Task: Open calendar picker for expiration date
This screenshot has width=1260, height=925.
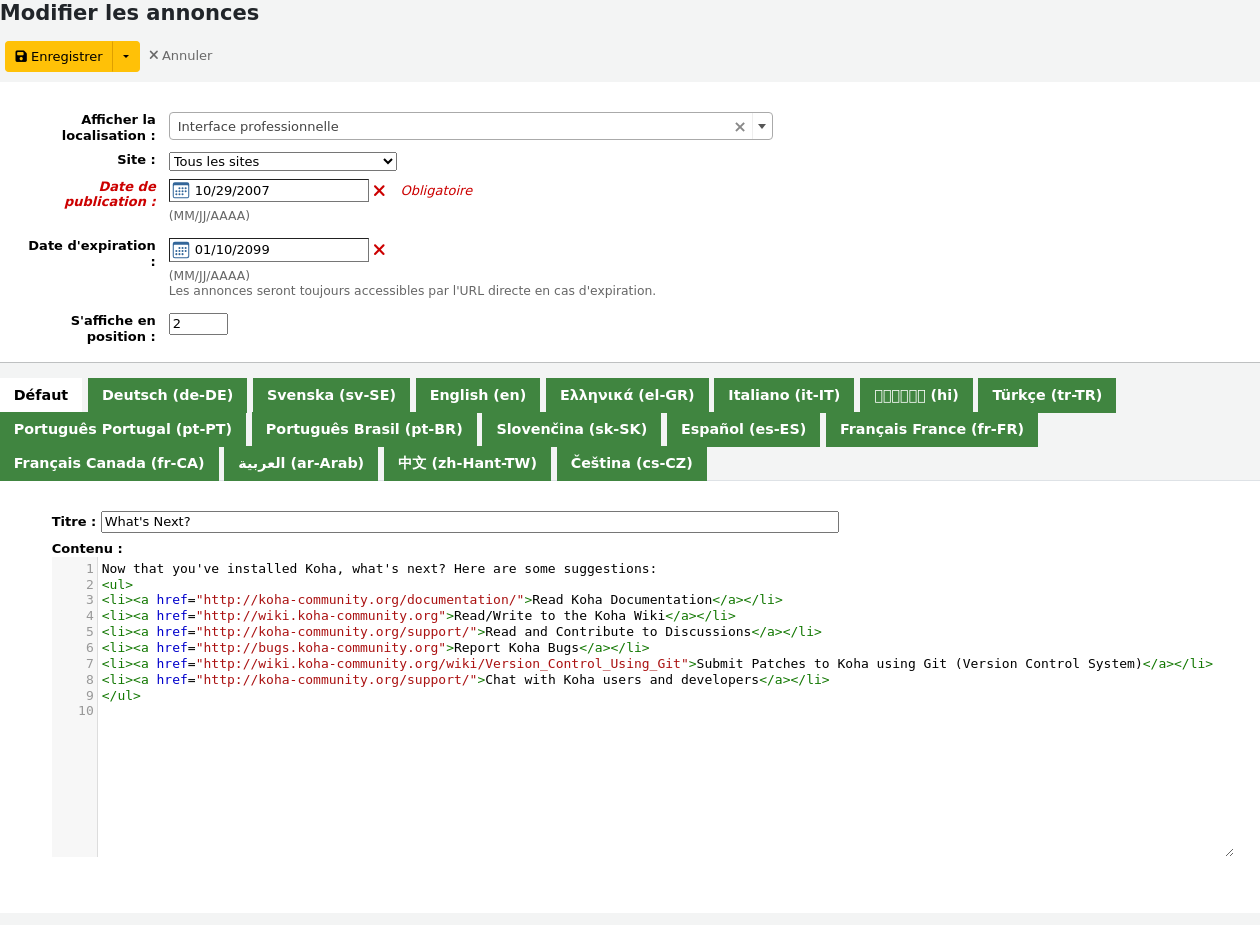Action: (181, 250)
